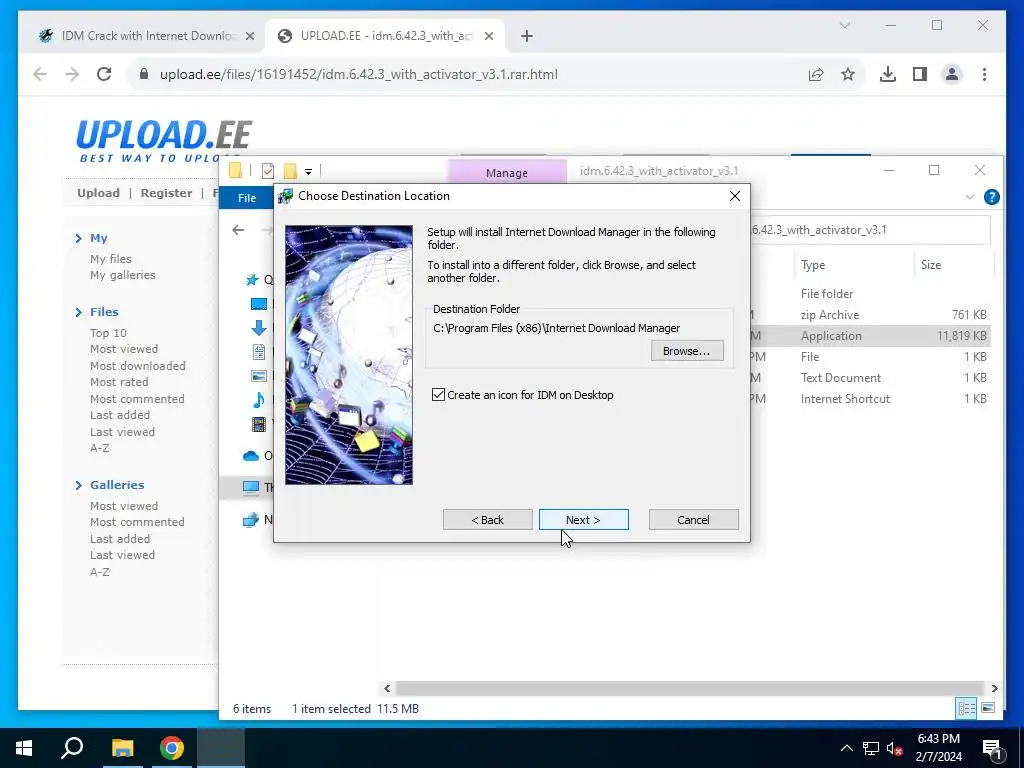Image resolution: width=1024 pixels, height=768 pixels.
Task: Sort by Type column header
Action: click(x=813, y=264)
